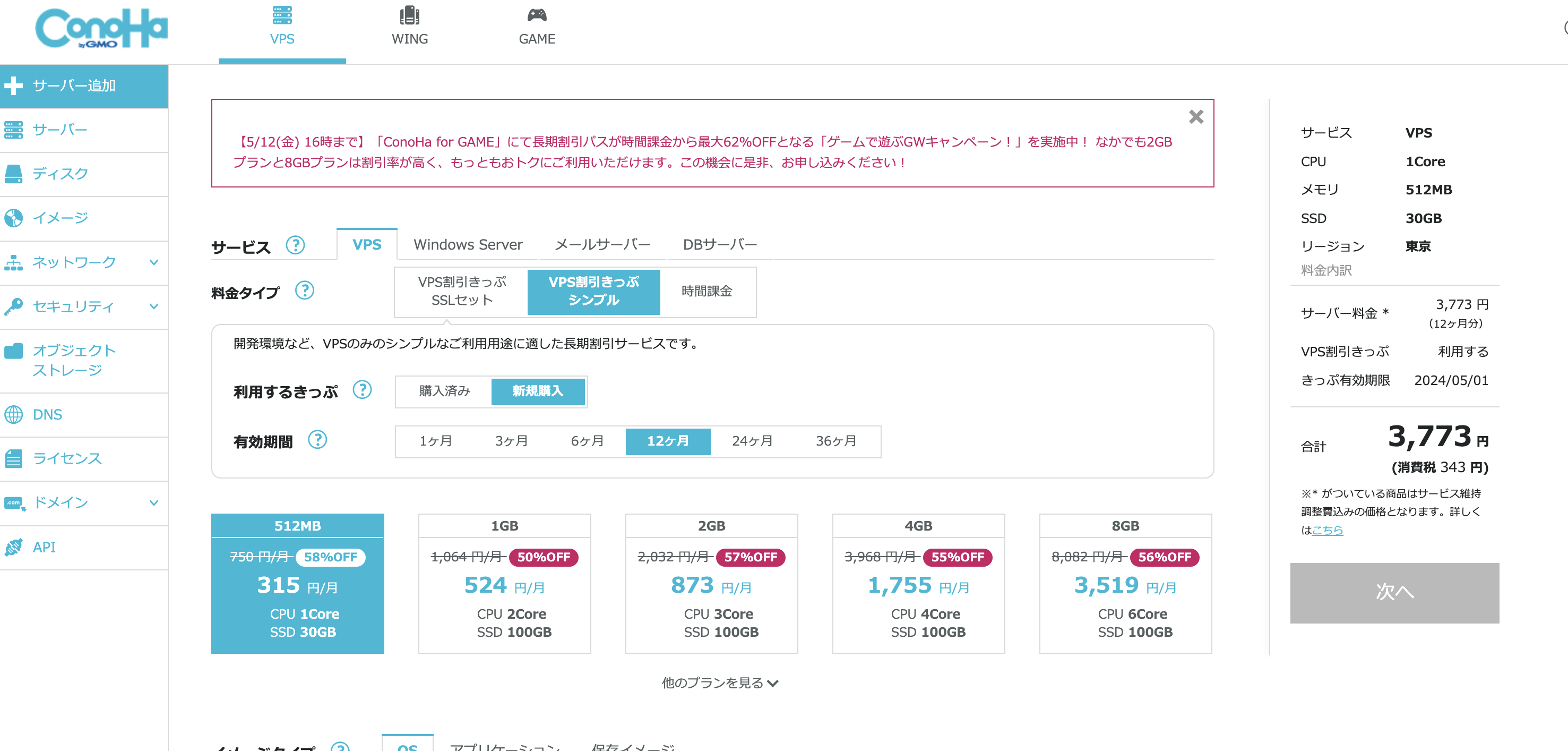The image size is (1568, 751).
Task: Select the 8GB plan card
Action: tap(1125, 583)
